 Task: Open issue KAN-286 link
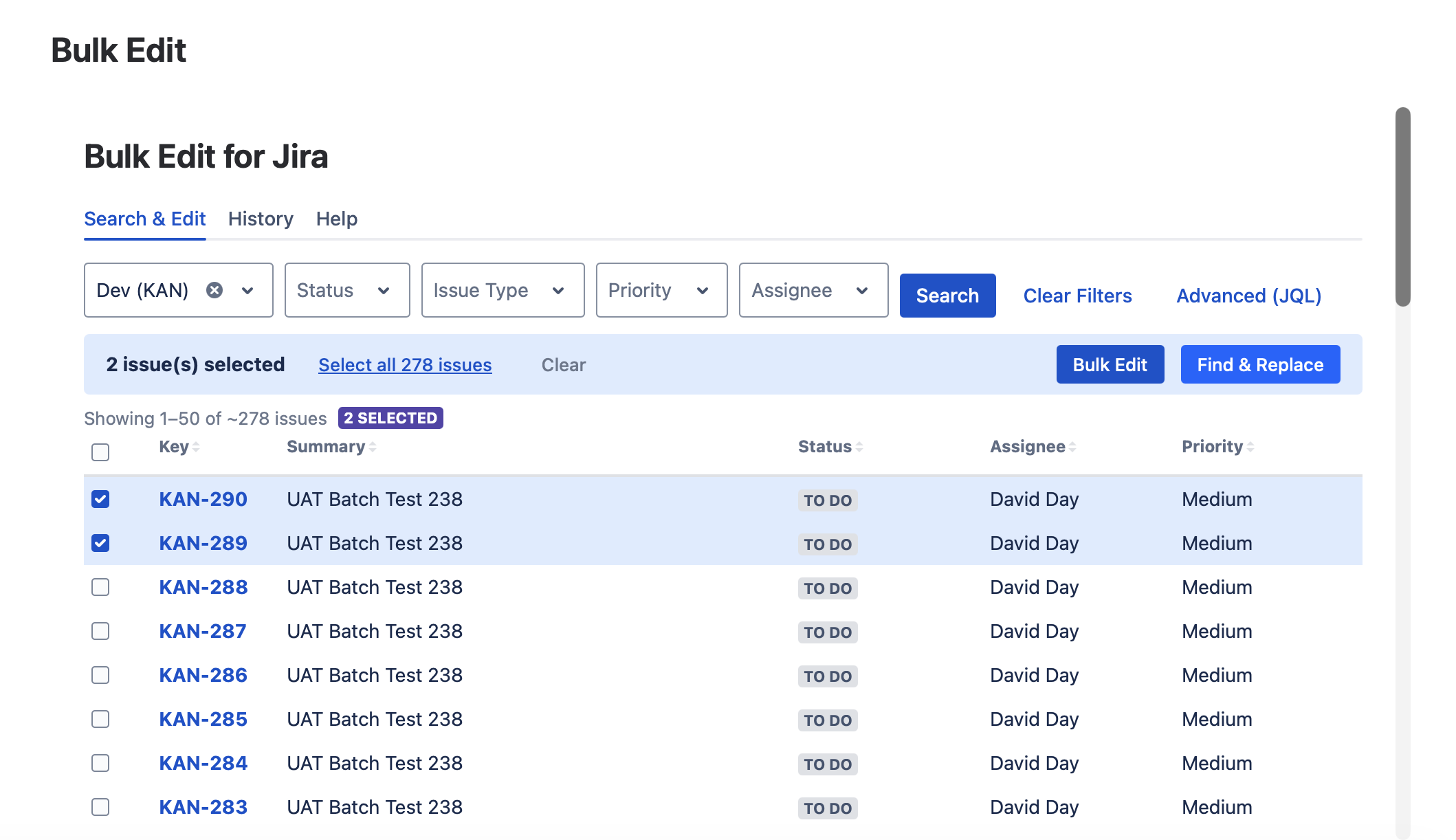[x=203, y=675]
